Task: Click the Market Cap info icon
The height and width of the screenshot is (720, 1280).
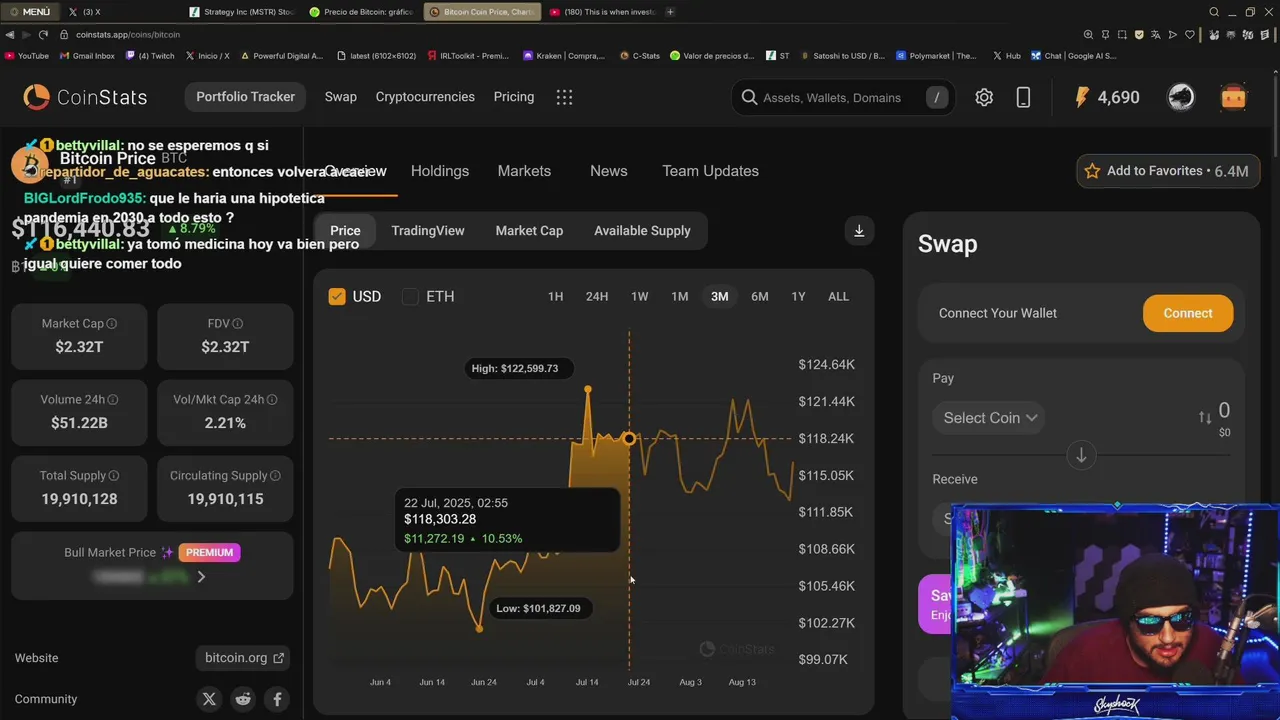Action: pos(112,324)
